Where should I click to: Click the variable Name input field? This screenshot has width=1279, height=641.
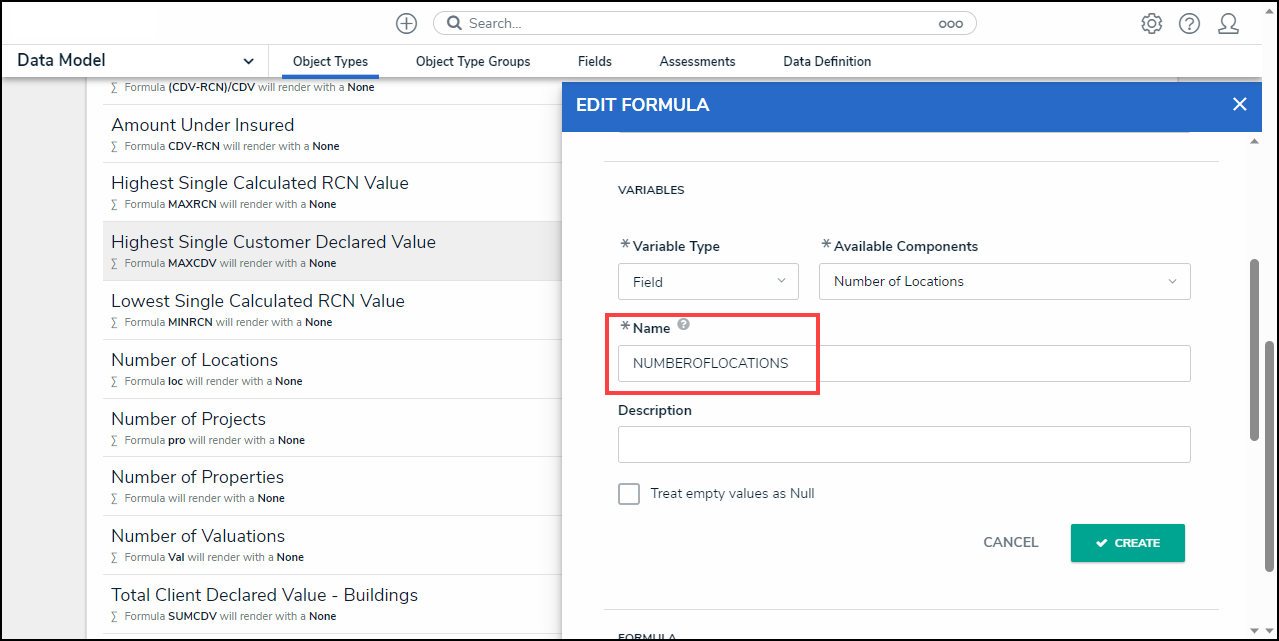pyautogui.click(x=904, y=364)
